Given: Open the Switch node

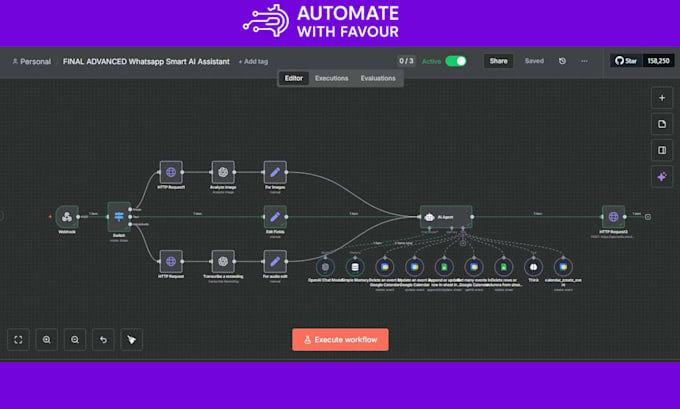Looking at the screenshot, I should pos(119,216).
